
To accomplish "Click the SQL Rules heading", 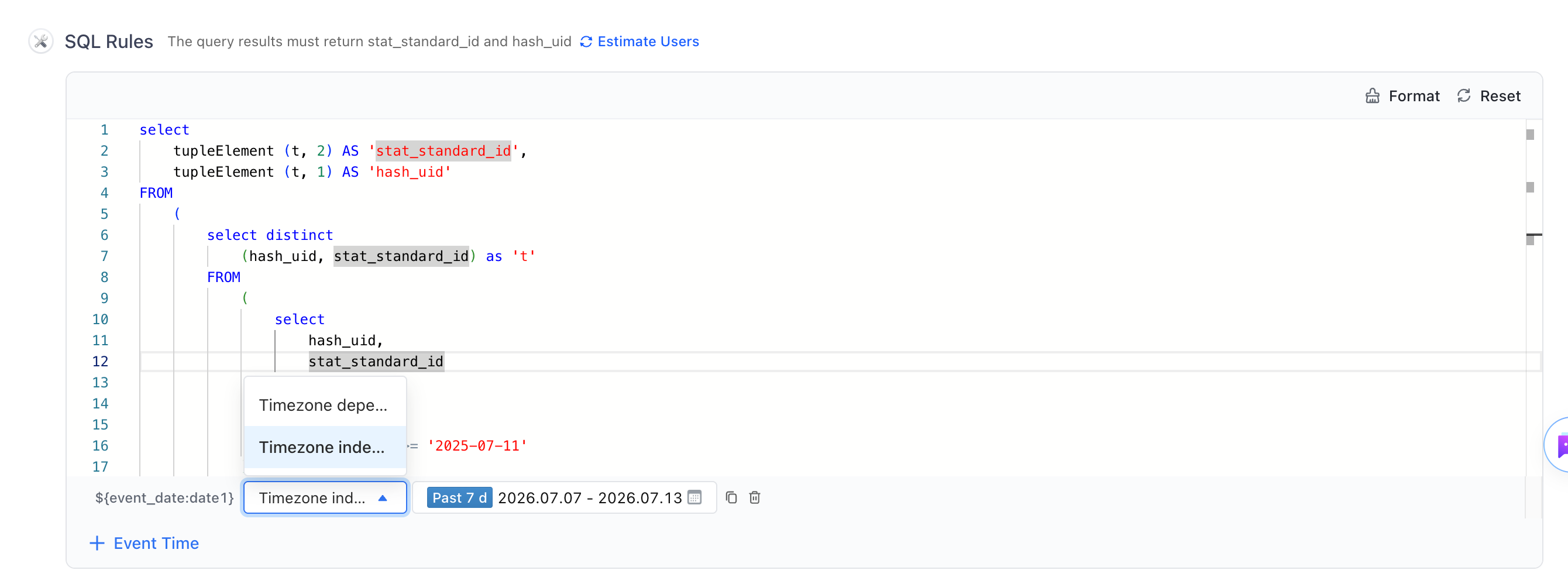I will (x=108, y=42).
